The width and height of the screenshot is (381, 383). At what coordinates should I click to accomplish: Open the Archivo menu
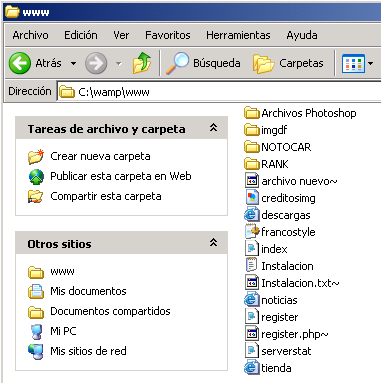tap(30, 35)
